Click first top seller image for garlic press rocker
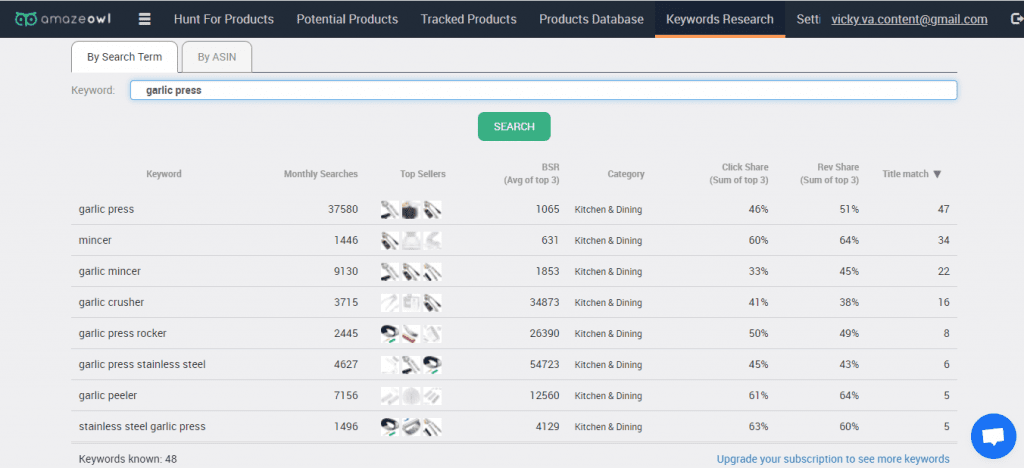This screenshot has height=468, width=1024. tap(390, 334)
